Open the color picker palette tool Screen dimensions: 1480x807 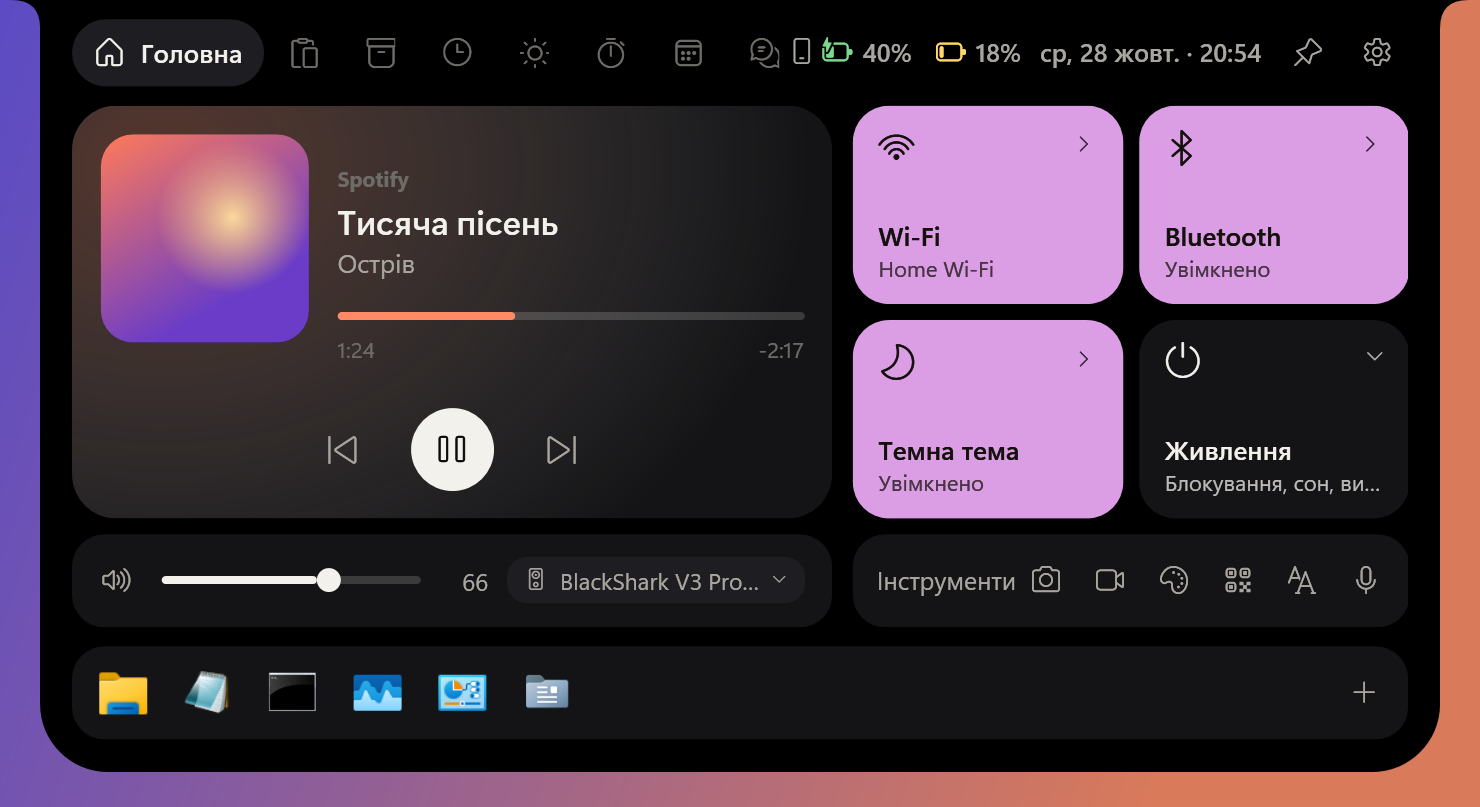(x=1174, y=580)
